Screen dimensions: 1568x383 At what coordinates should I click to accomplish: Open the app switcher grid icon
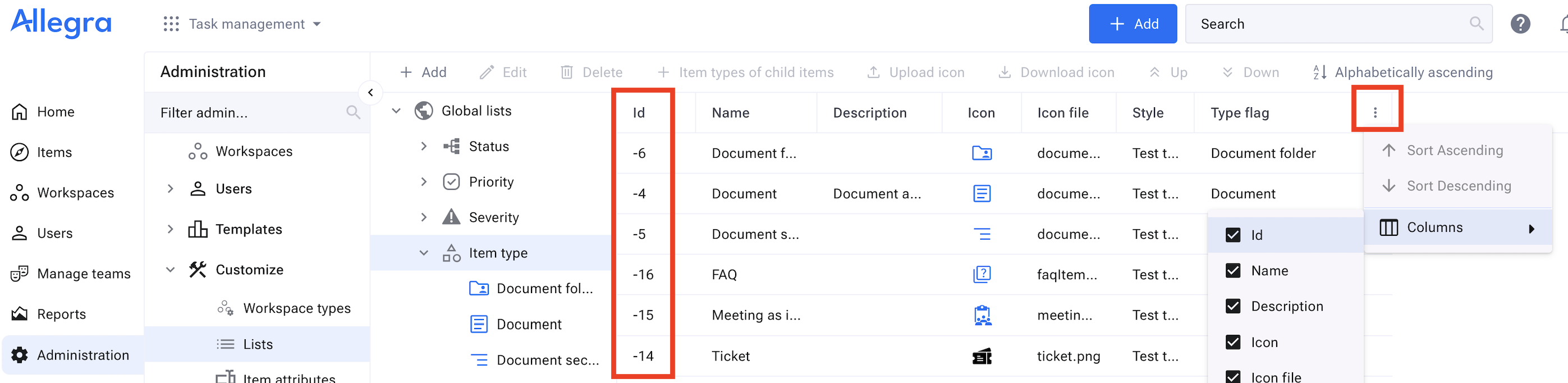point(171,24)
